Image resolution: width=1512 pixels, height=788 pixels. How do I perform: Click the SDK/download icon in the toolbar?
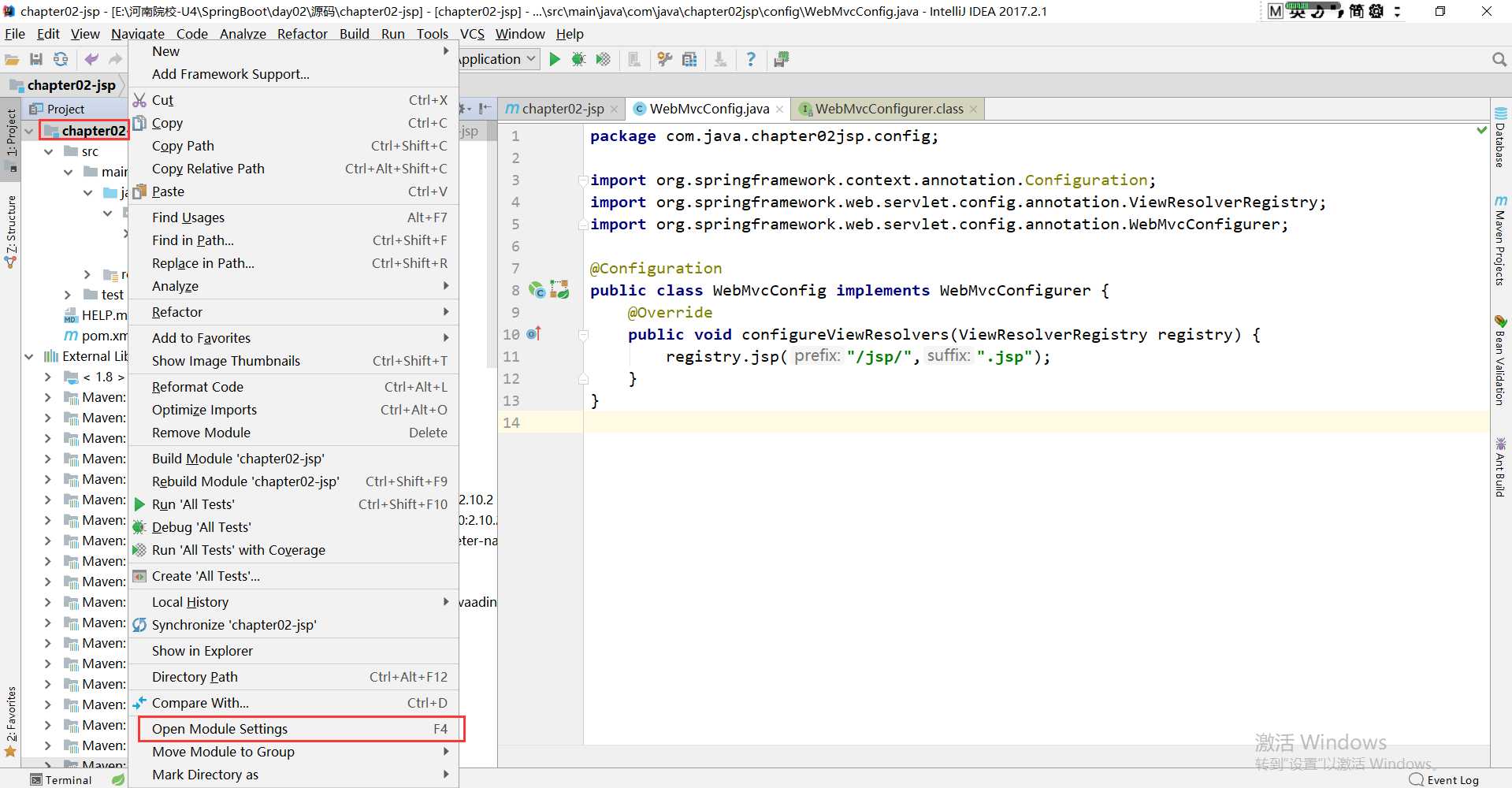pyautogui.click(x=720, y=59)
